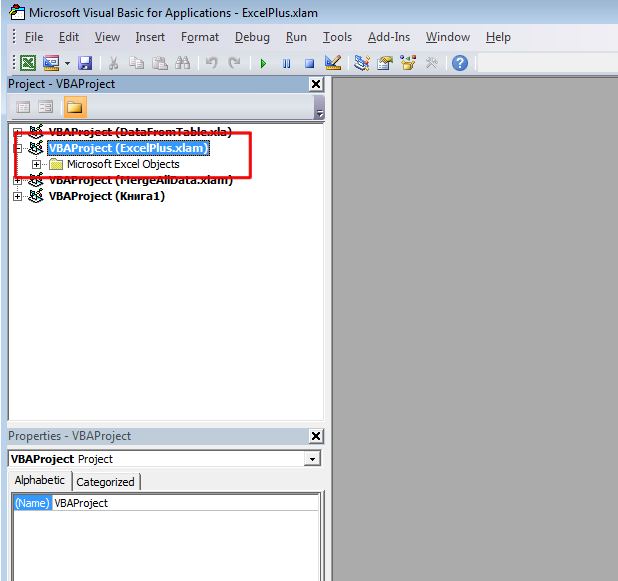Toggle Design Mode icon
Screen dimensions: 618x581
[x=333, y=63]
